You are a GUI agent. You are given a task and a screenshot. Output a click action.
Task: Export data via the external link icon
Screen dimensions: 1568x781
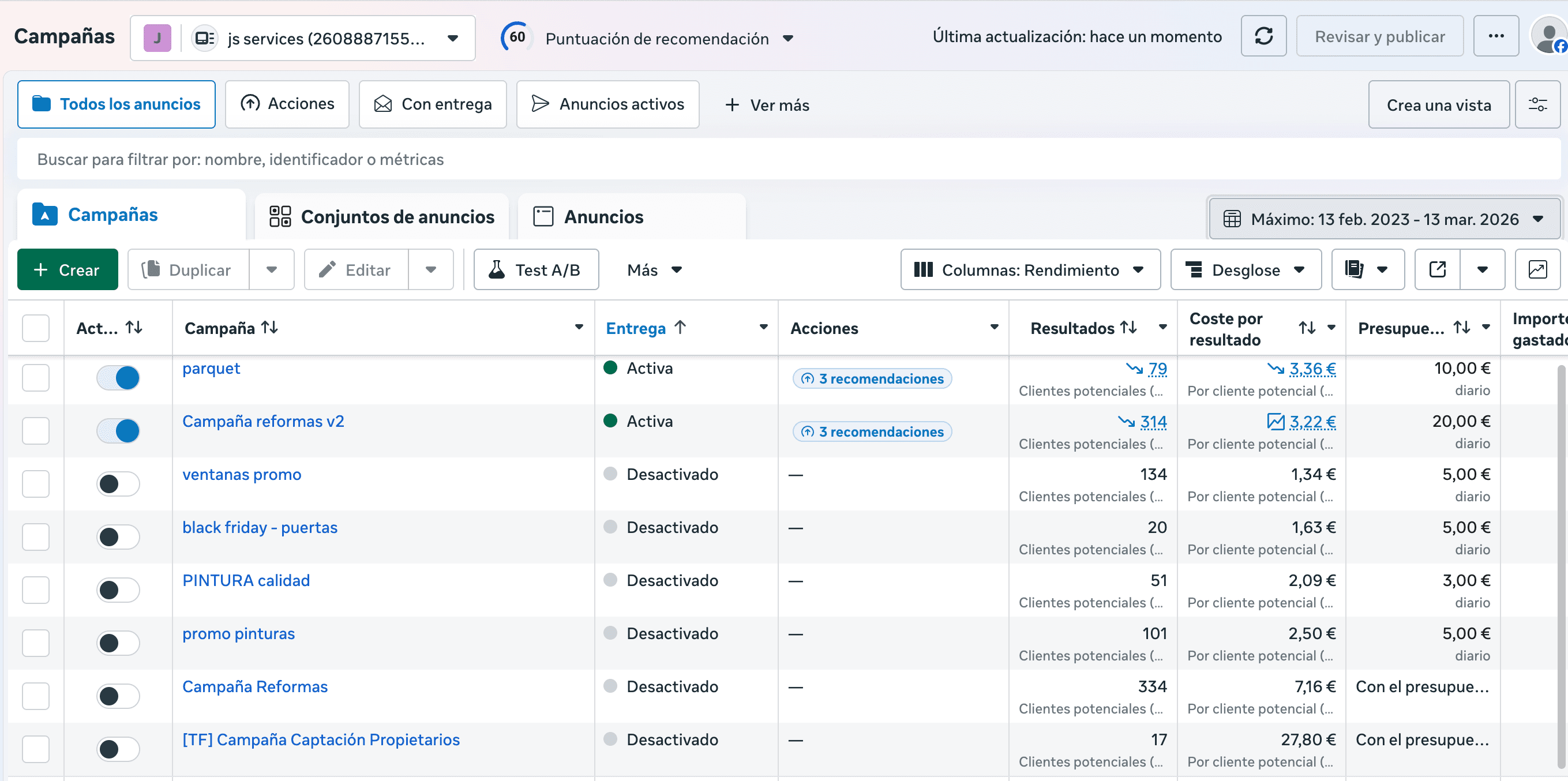tap(1437, 269)
